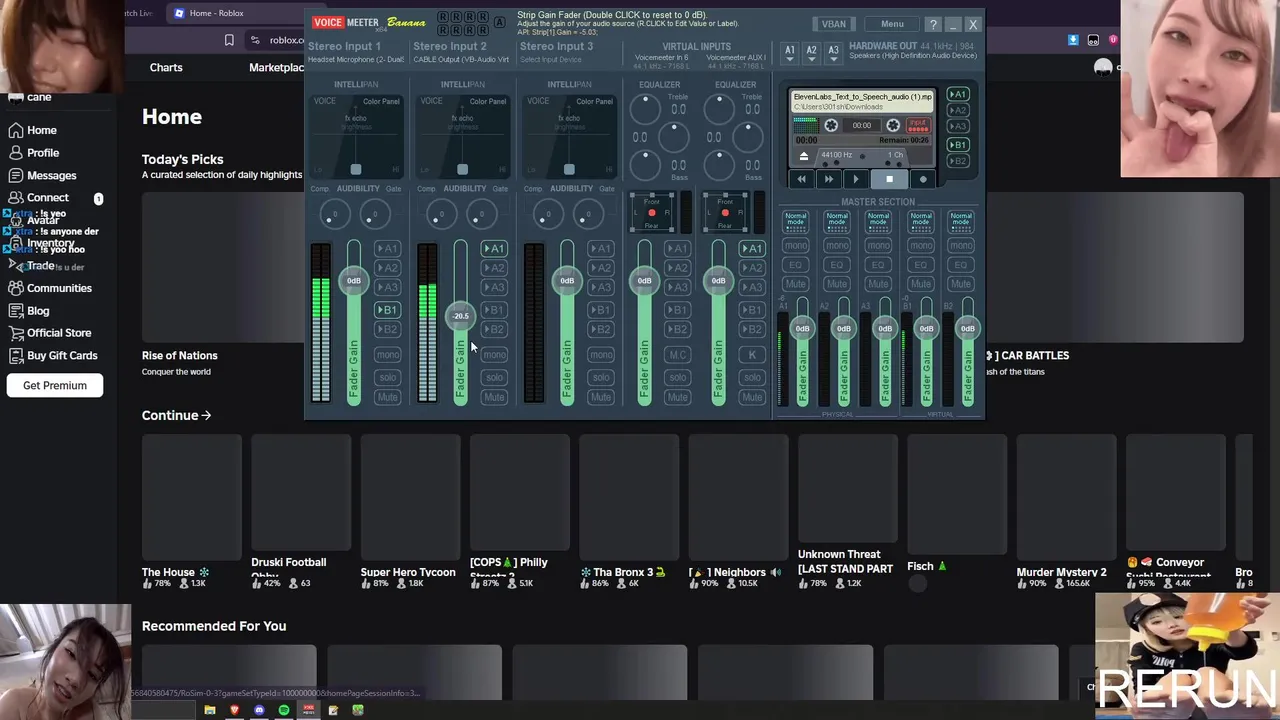The height and width of the screenshot is (720, 1280).
Task: Eject the cassette in the recorder
Action: pyautogui.click(x=803, y=156)
